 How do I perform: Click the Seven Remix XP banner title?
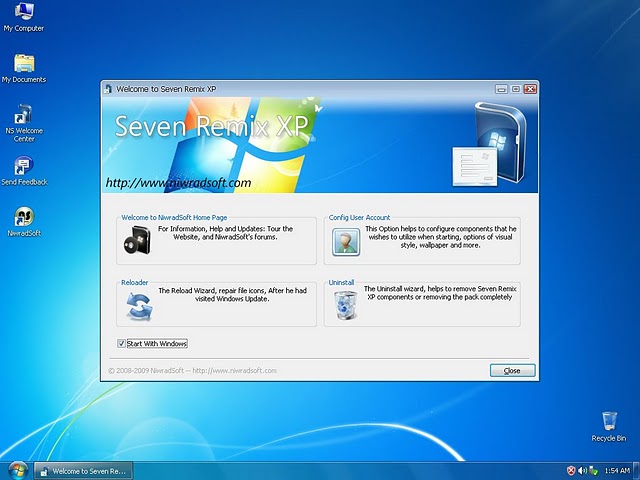click(211, 126)
